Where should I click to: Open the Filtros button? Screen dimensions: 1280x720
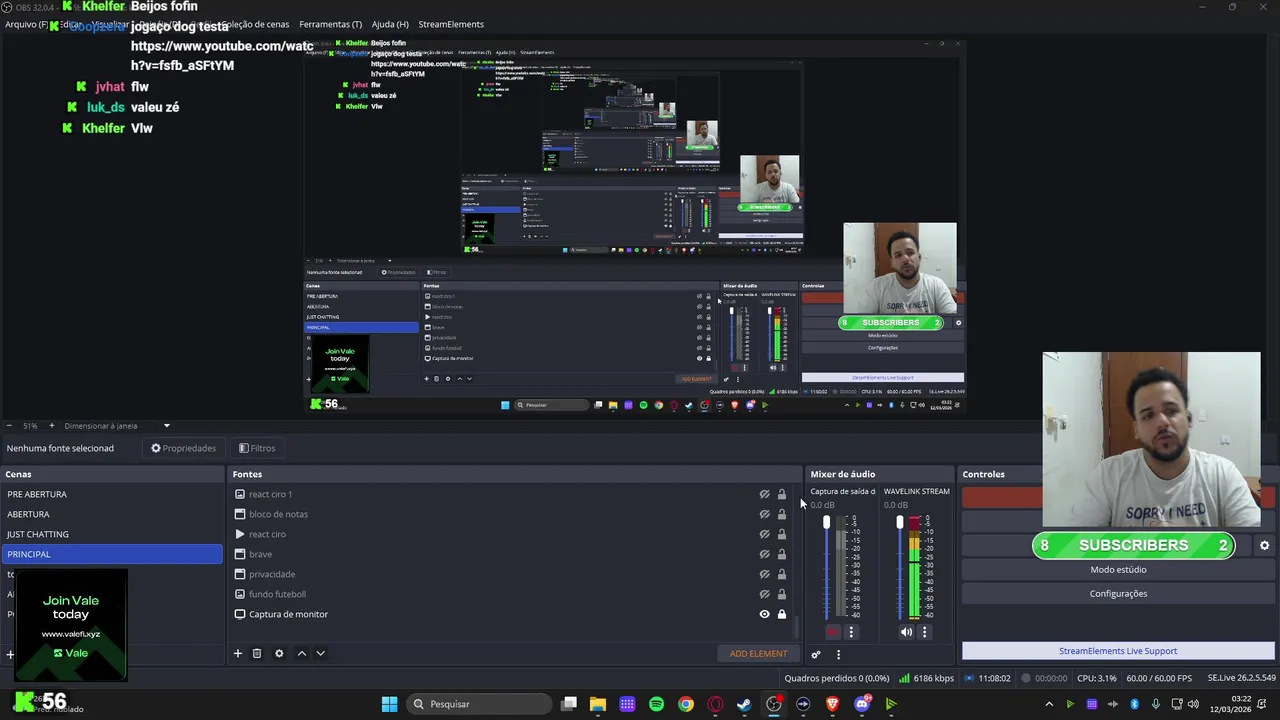tap(257, 448)
